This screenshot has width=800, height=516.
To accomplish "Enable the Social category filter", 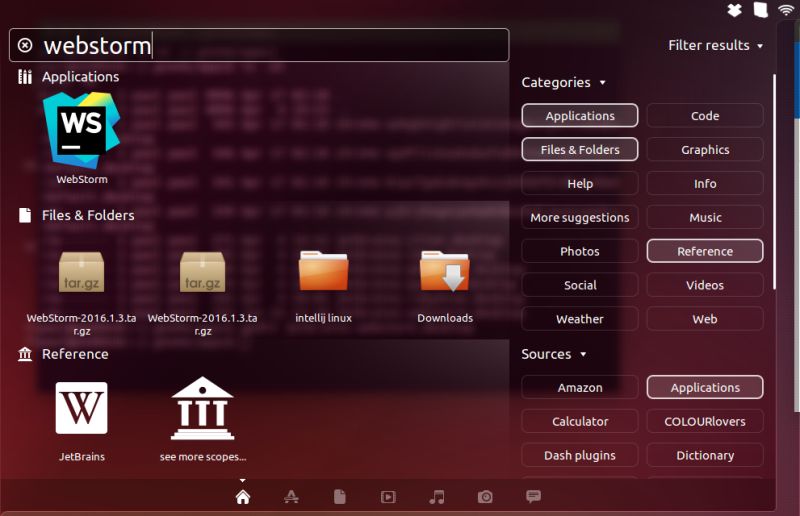I will [x=580, y=285].
